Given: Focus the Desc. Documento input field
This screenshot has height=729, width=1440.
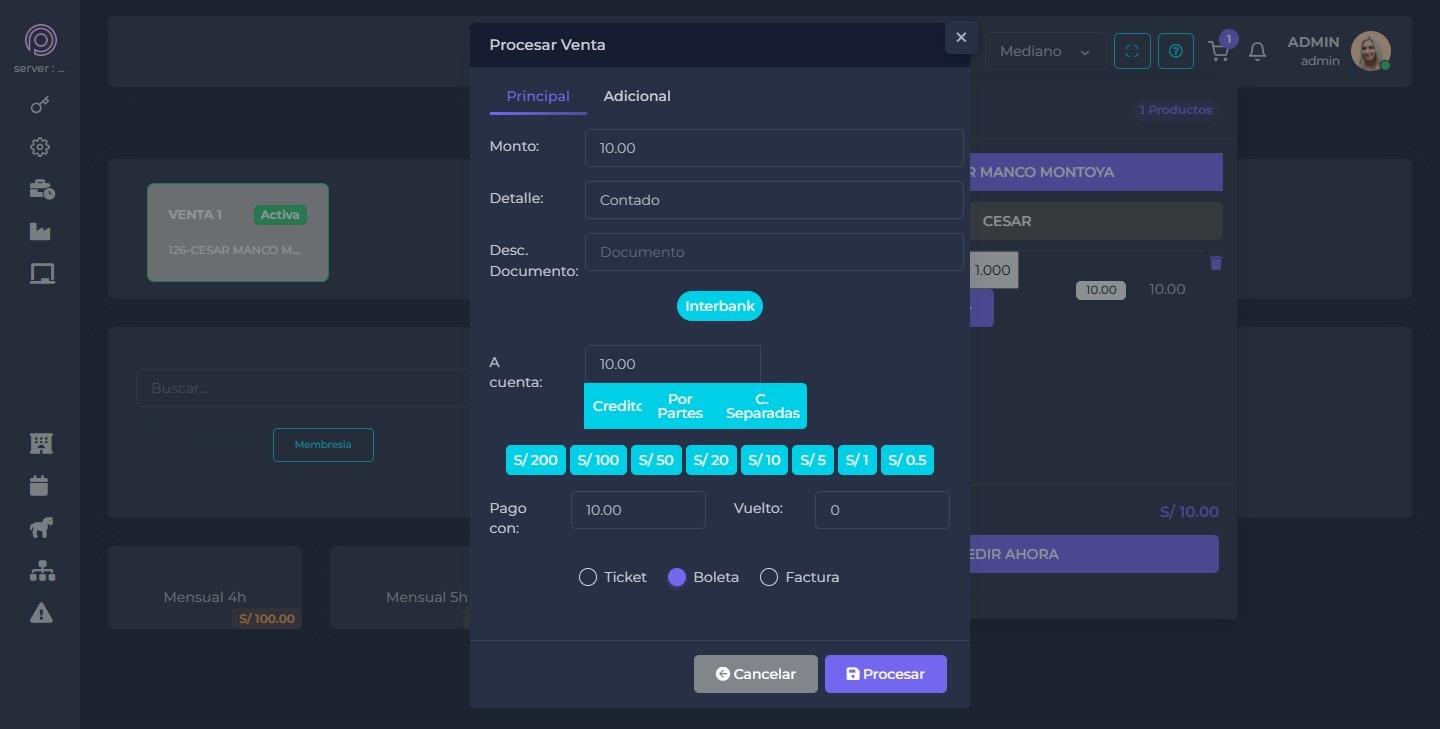Looking at the screenshot, I should [x=774, y=252].
